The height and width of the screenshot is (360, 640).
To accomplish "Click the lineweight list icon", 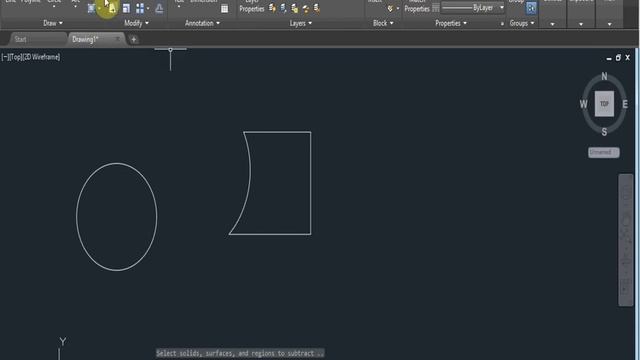I will (436, 8).
